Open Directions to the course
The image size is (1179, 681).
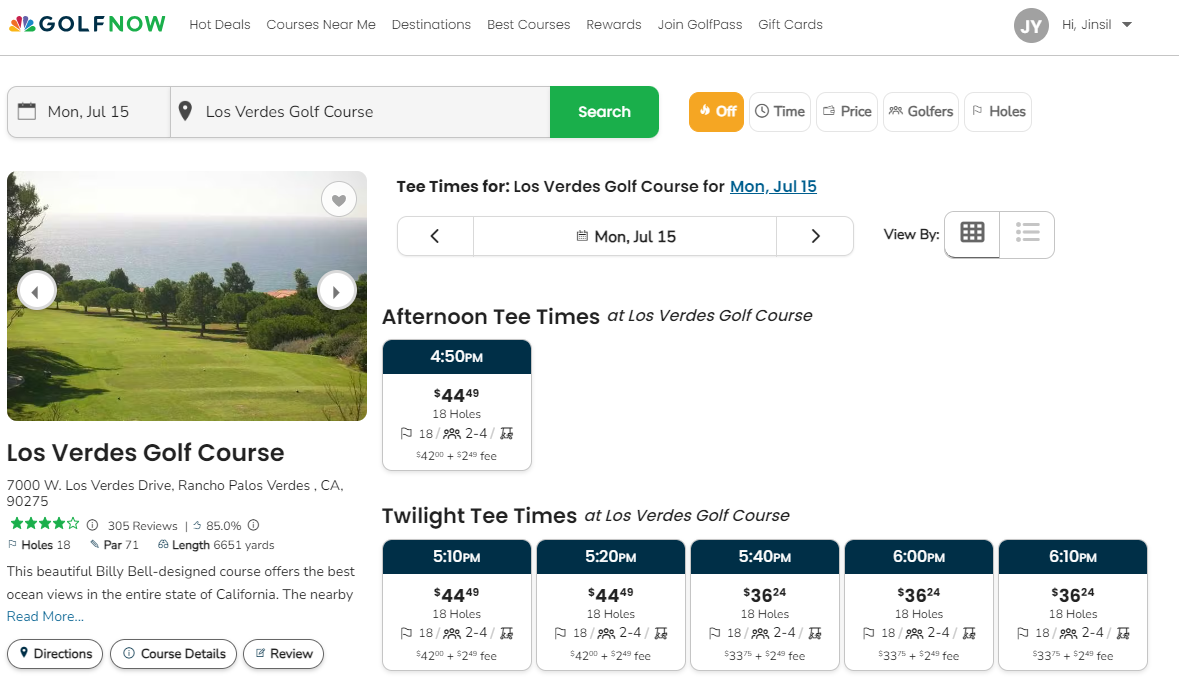point(55,654)
